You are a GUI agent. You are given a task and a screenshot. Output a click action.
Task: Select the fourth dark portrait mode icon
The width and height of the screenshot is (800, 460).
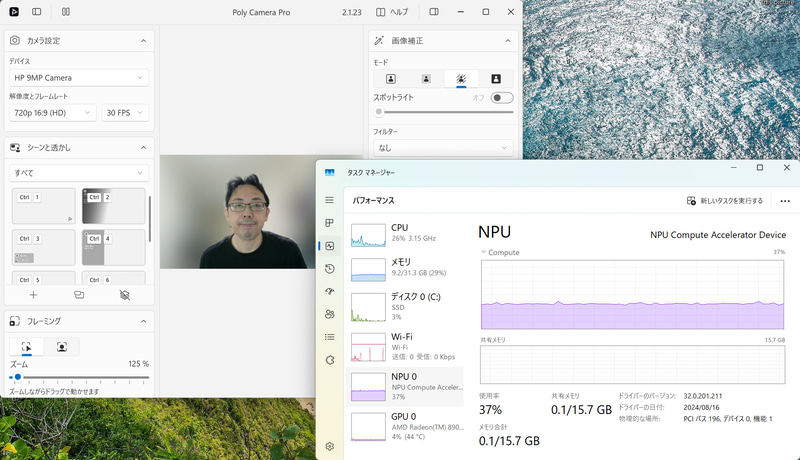496,79
